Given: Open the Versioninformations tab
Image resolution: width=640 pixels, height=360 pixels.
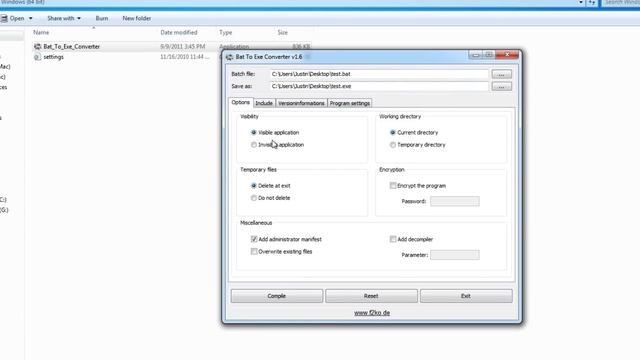Looking at the screenshot, I should [301, 103].
